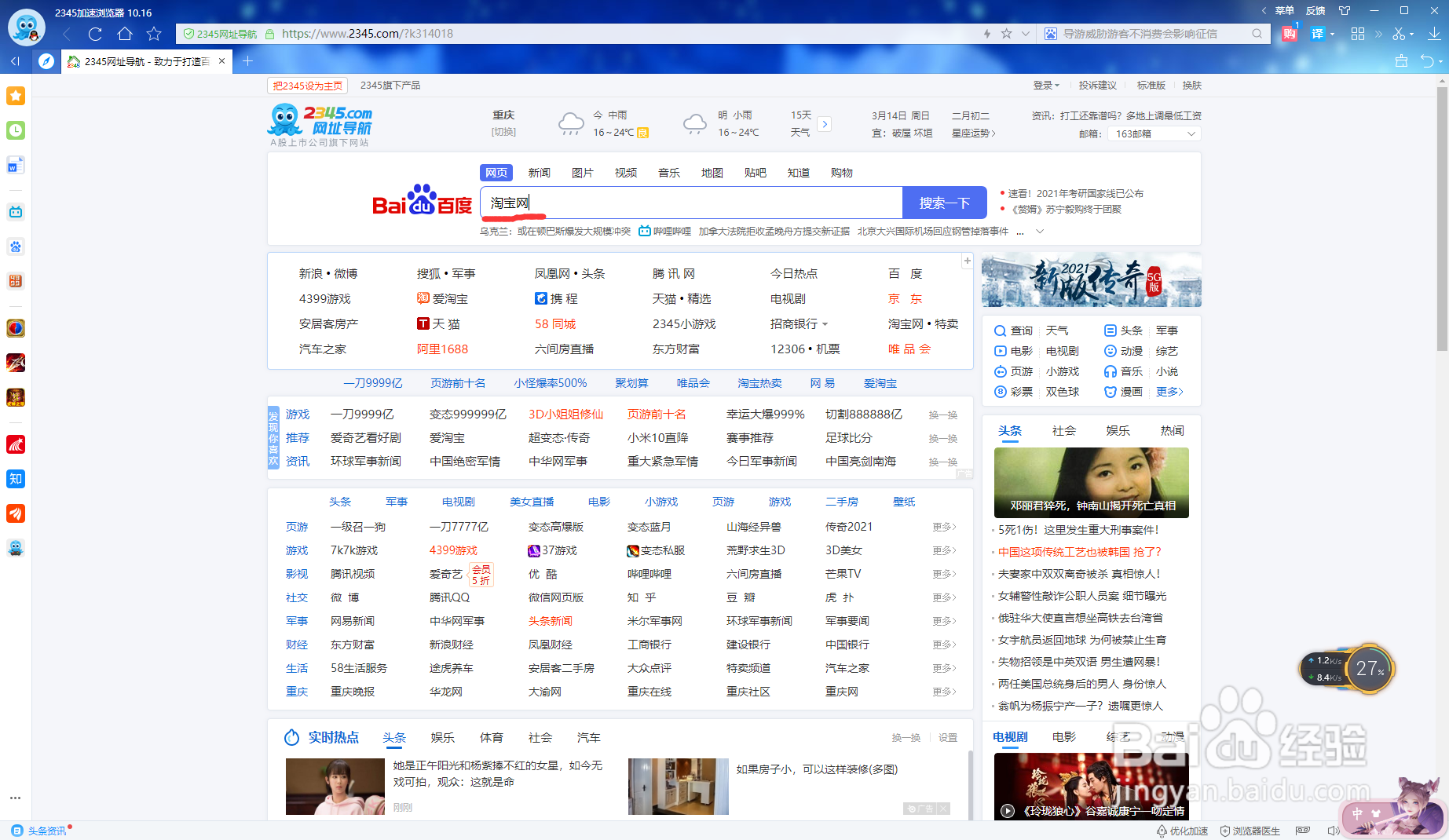
Task: Switch to the 社会 news tab
Action: (1063, 431)
